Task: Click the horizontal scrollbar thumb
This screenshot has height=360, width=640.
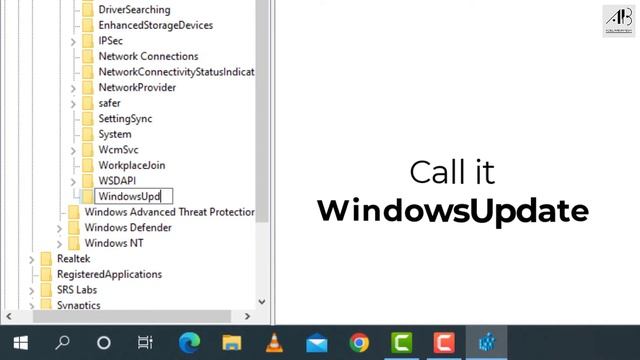Action: point(132,316)
